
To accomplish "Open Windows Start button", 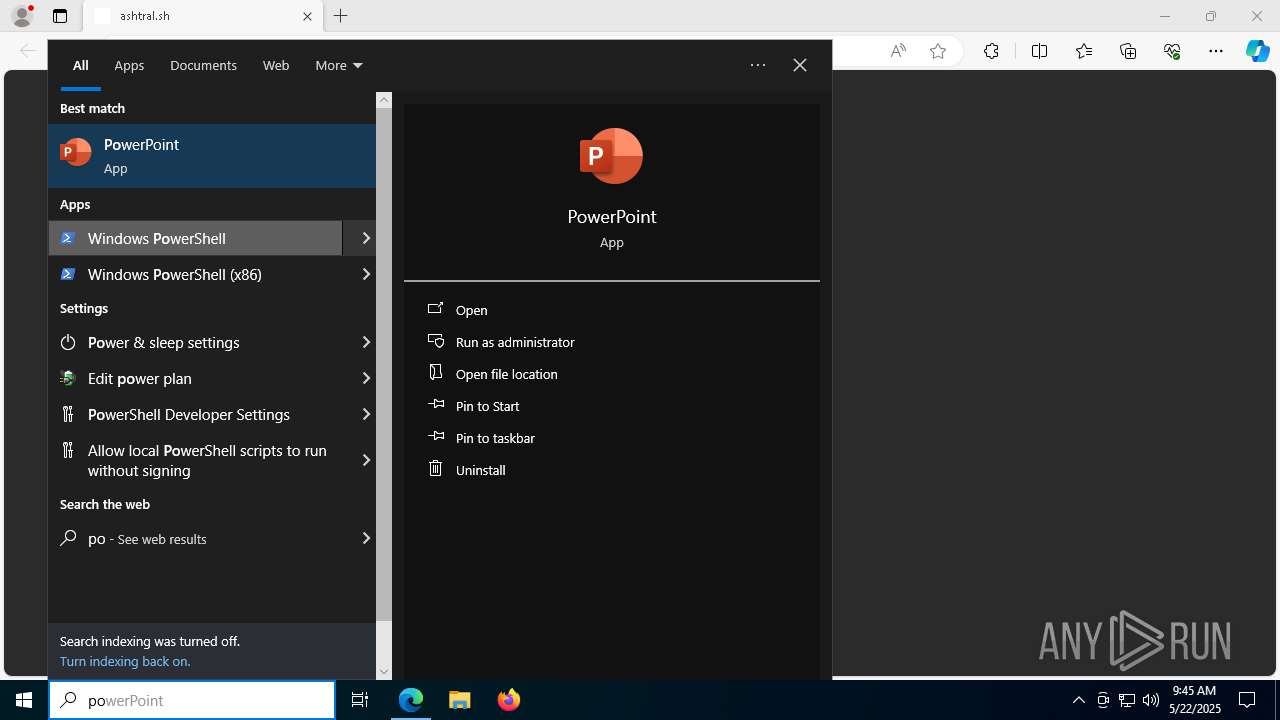I will (x=24, y=700).
